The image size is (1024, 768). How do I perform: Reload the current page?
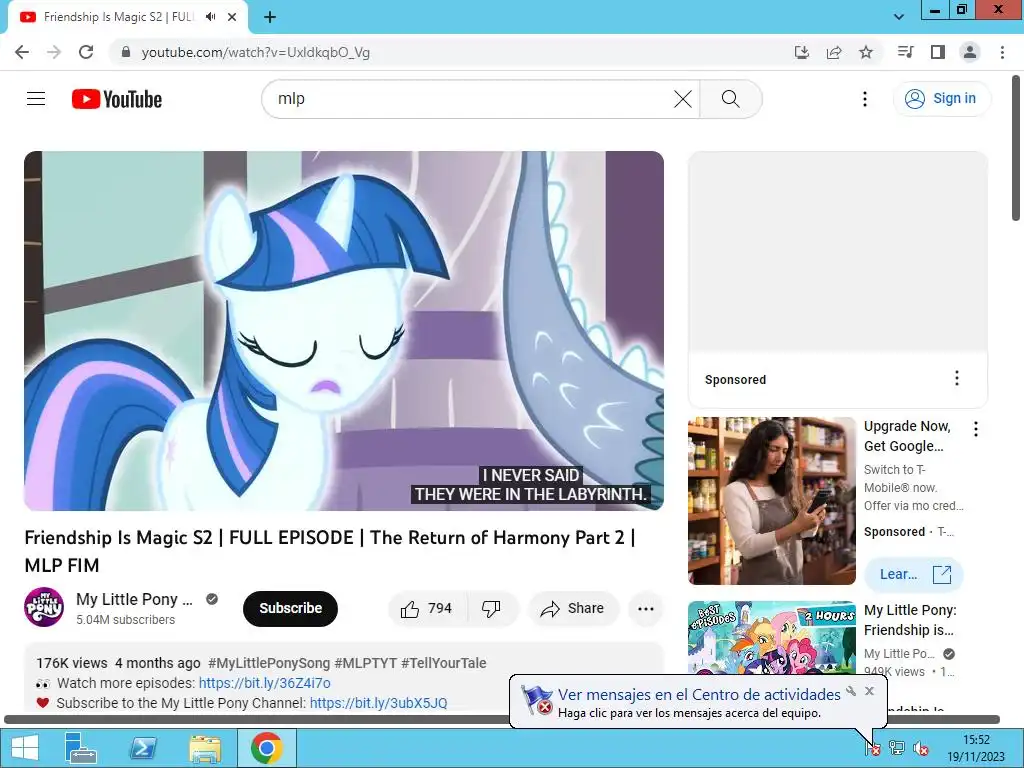86,52
